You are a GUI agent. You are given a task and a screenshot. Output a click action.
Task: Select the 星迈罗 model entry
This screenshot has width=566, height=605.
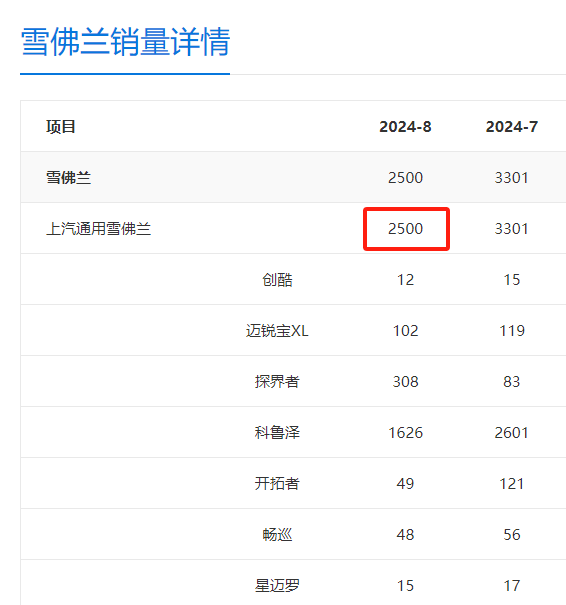[277, 585]
